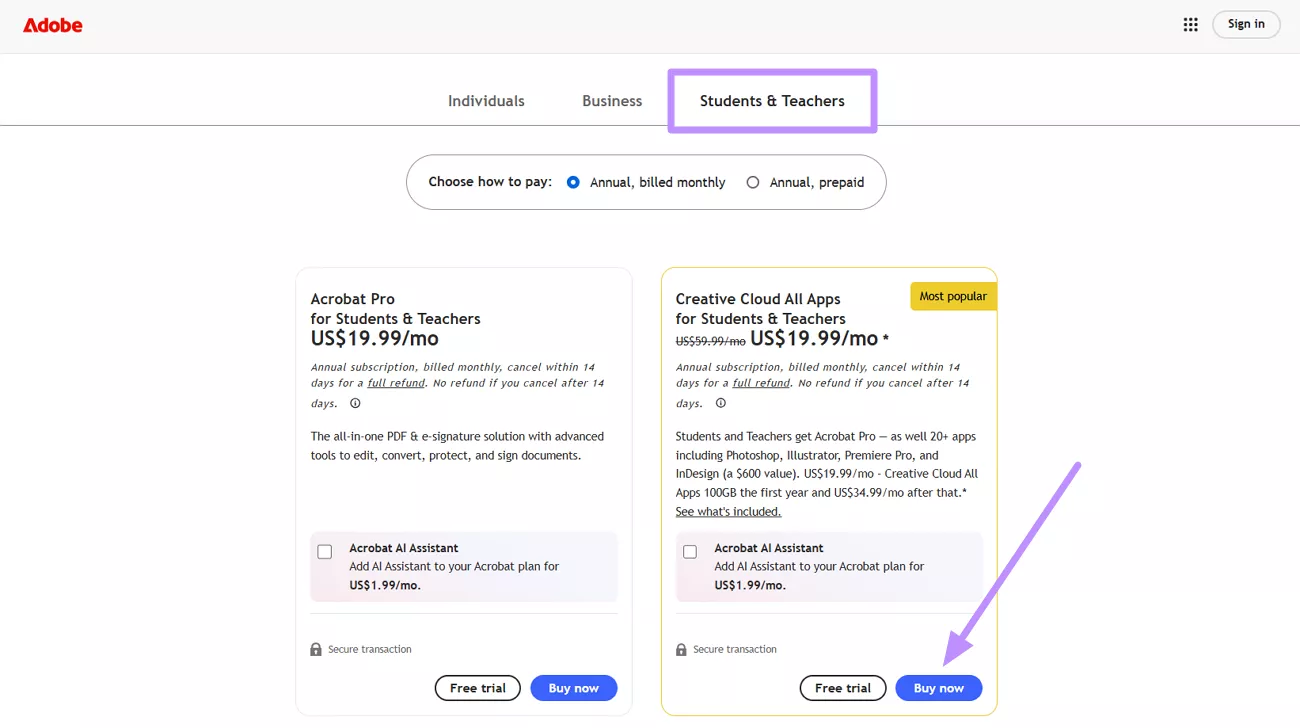Enable Acrobat AI Assistant on the Acrobat Pro plan

324,550
